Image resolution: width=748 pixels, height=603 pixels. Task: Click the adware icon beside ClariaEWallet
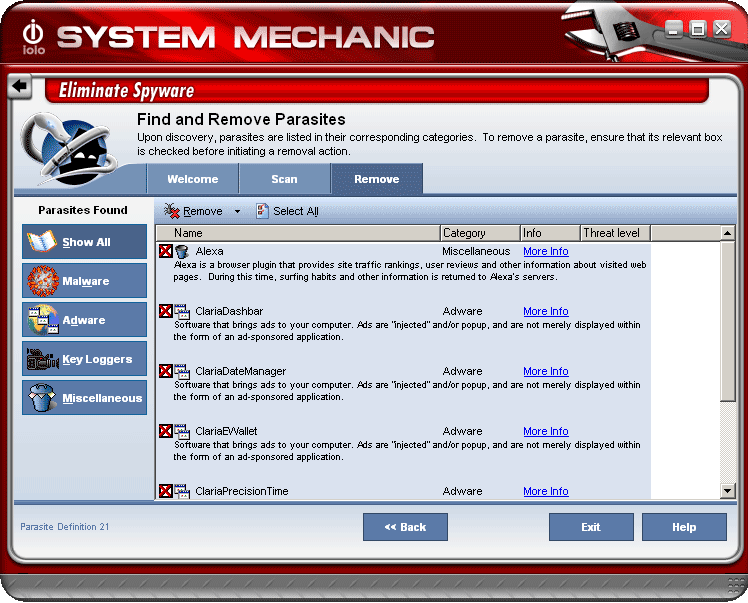point(182,432)
